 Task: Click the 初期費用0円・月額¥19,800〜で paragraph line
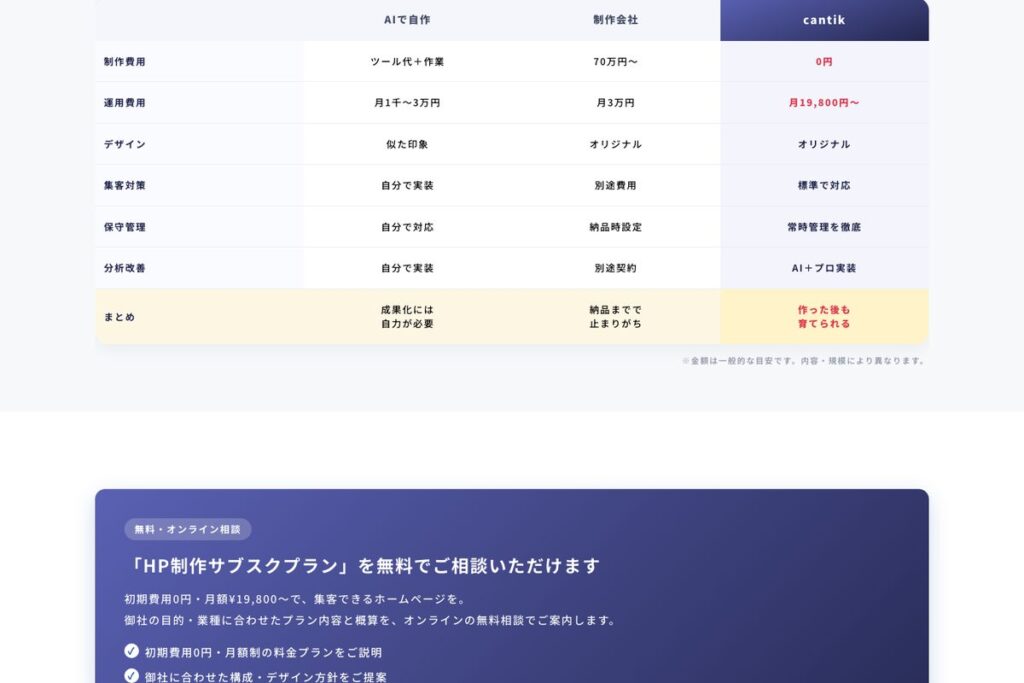[295, 599]
